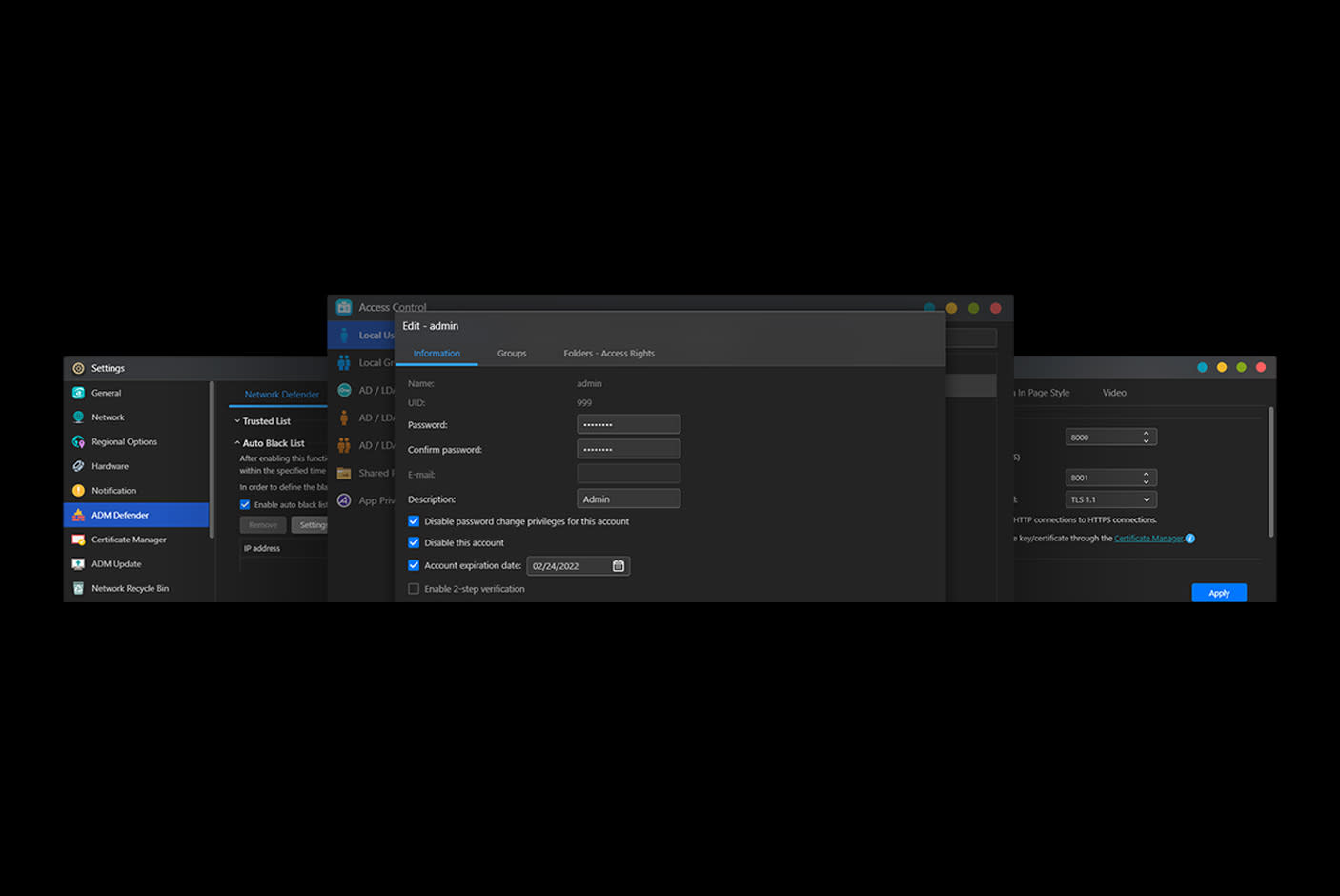Open ADM Update icon
The height and width of the screenshot is (896, 1340).
(x=78, y=564)
